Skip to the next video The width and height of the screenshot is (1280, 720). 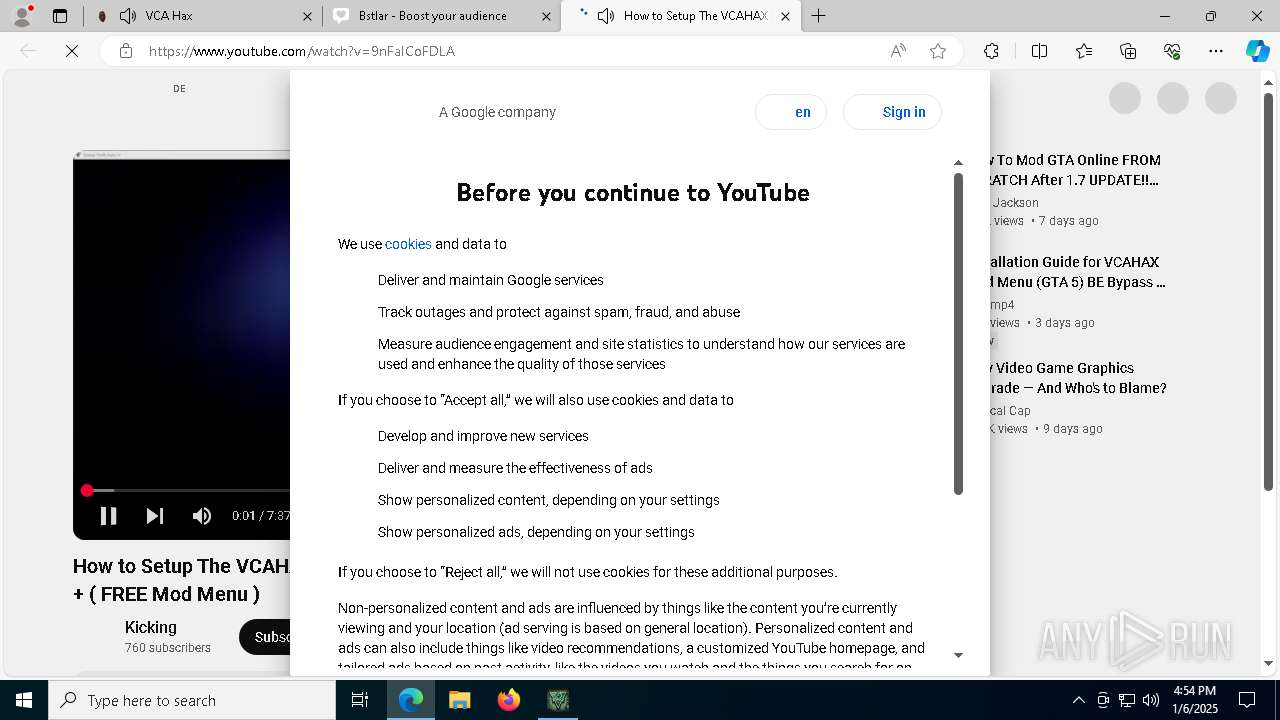point(155,516)
